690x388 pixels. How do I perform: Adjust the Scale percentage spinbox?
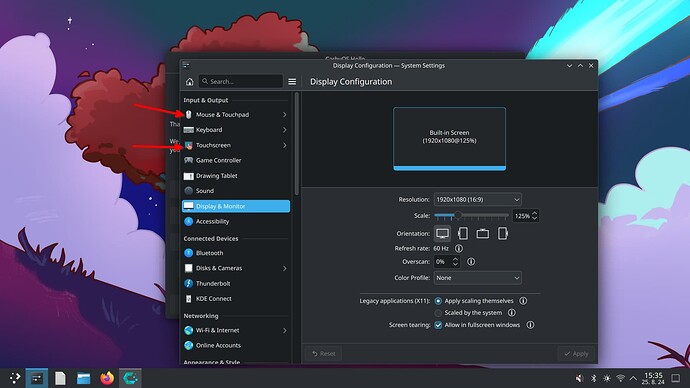[525, 216]
